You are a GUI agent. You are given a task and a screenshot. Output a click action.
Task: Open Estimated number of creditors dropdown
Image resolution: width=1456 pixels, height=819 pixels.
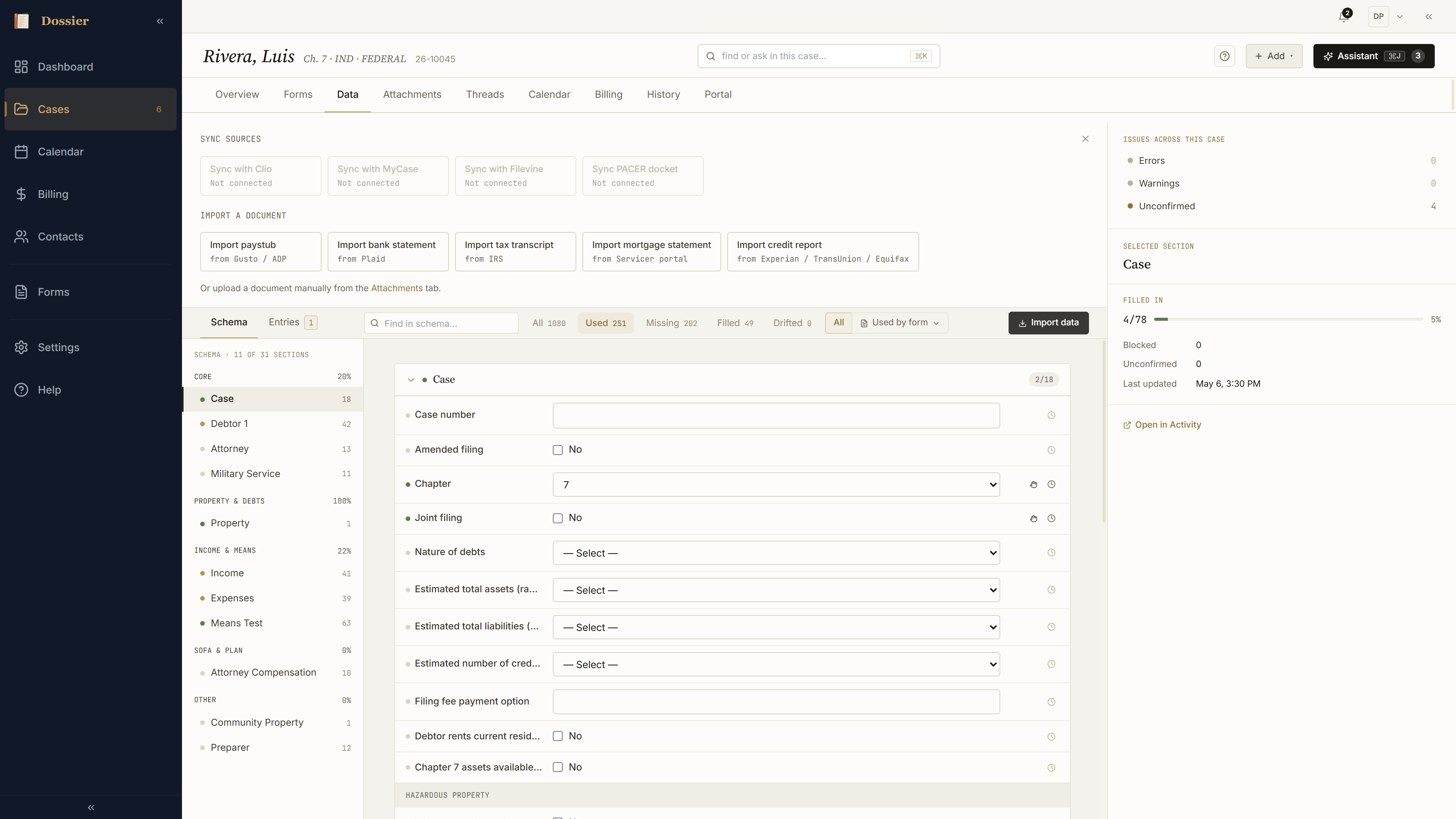pos(776,665)
